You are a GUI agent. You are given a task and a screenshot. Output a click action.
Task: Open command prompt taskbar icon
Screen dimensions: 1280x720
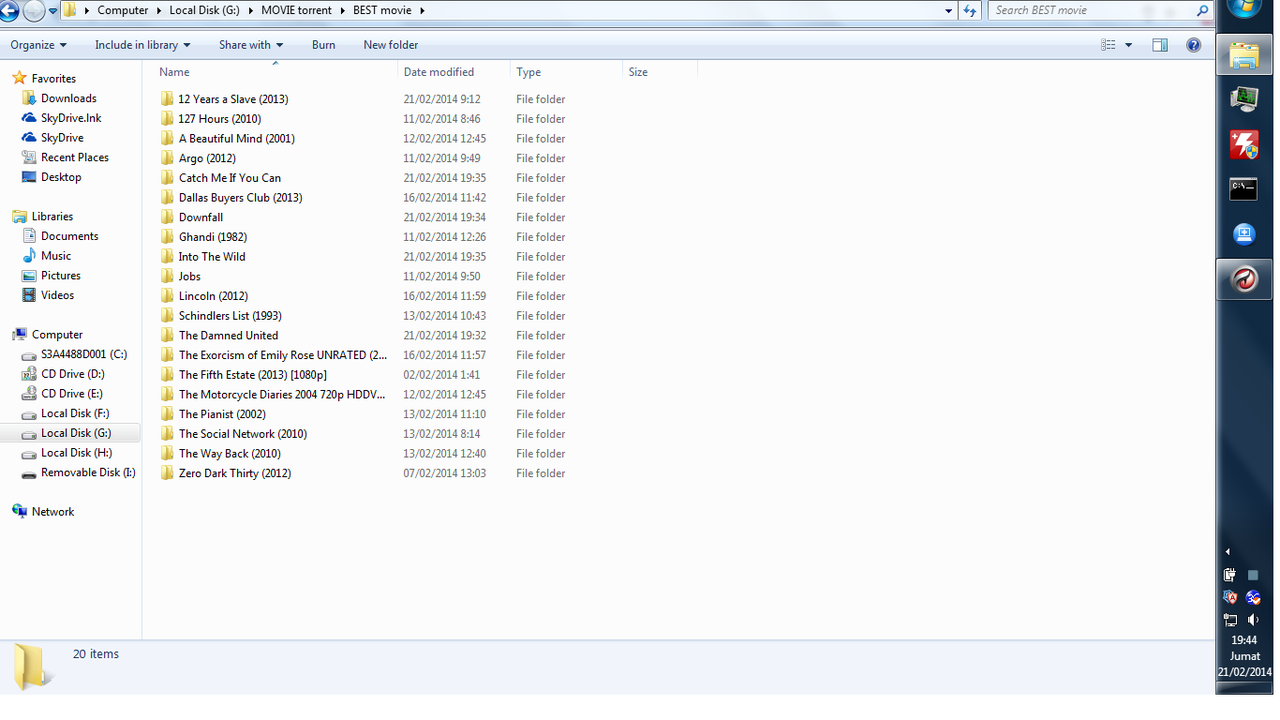coord(1244,188)
